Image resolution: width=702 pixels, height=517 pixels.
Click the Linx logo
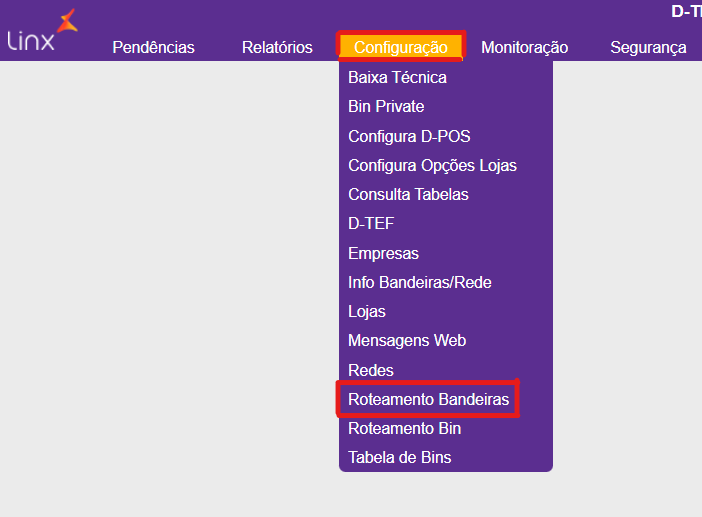coord(42,30)
